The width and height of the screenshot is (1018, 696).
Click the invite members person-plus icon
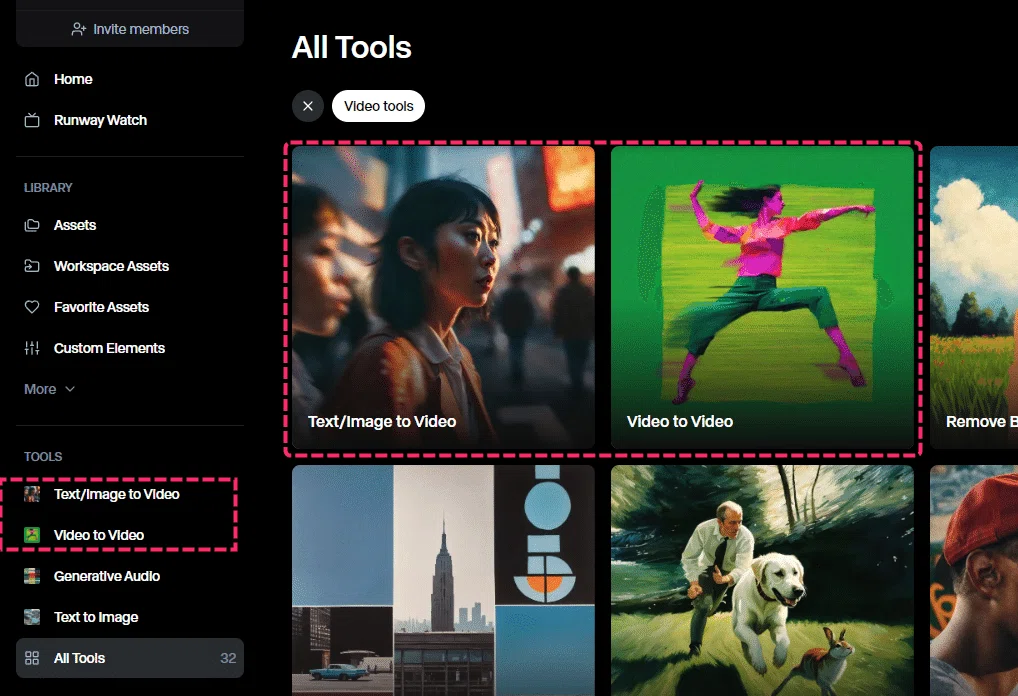pos(79,29)
